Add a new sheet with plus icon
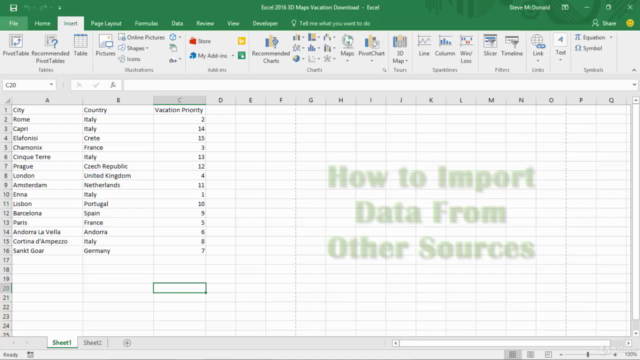 tap(127, 343)
